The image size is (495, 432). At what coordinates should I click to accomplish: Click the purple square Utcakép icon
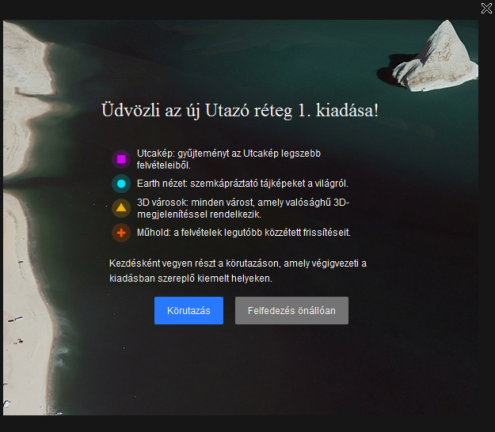(x=121, y=159)
